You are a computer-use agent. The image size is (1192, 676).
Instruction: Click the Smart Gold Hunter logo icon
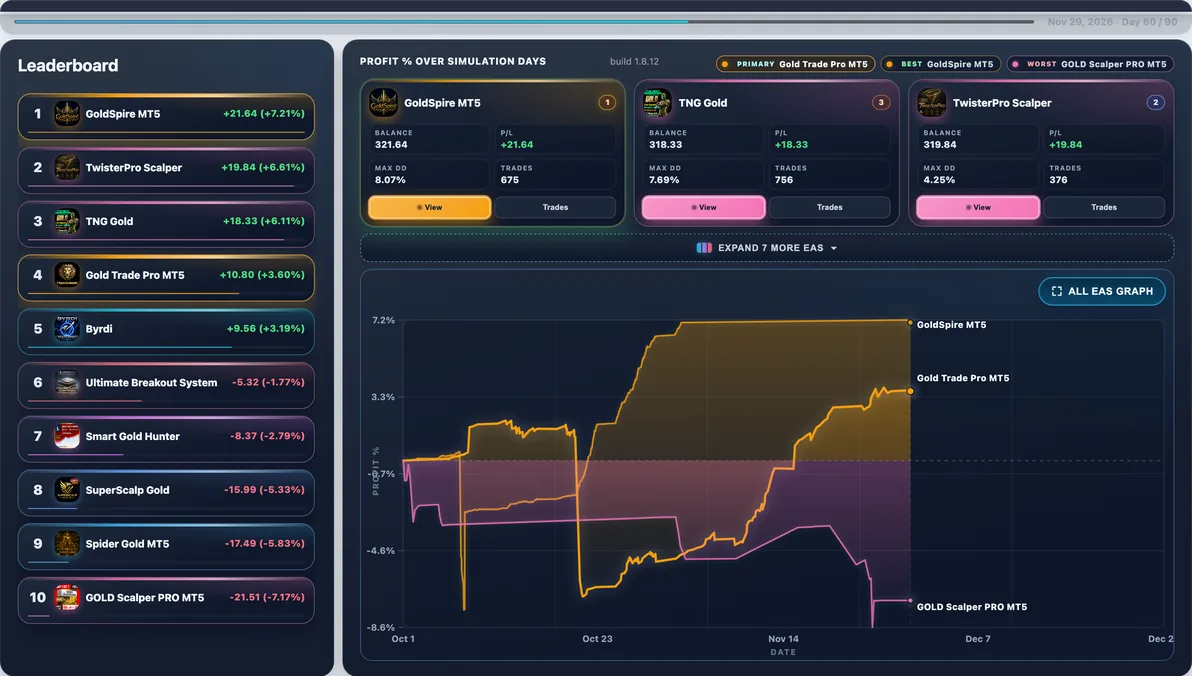(67, 436)
